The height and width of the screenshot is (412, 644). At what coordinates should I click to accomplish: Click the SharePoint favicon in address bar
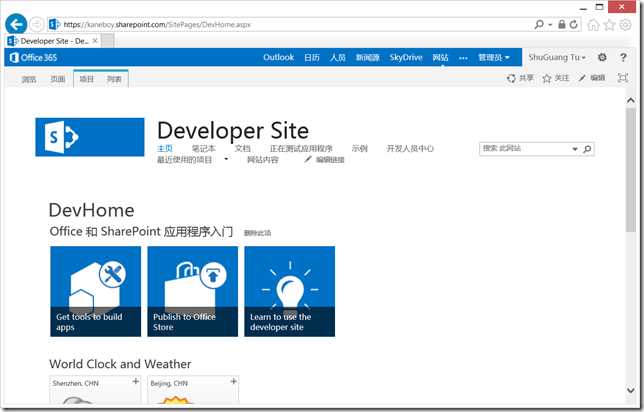54,25
